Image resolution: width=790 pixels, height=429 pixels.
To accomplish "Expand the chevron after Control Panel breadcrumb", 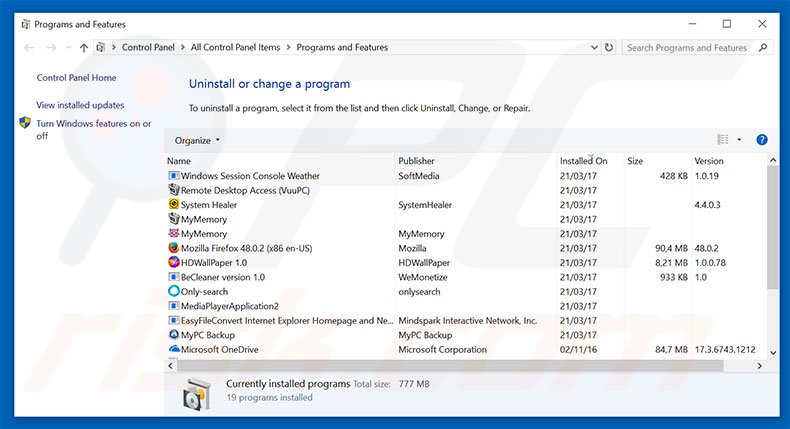I will coord(182,47).
